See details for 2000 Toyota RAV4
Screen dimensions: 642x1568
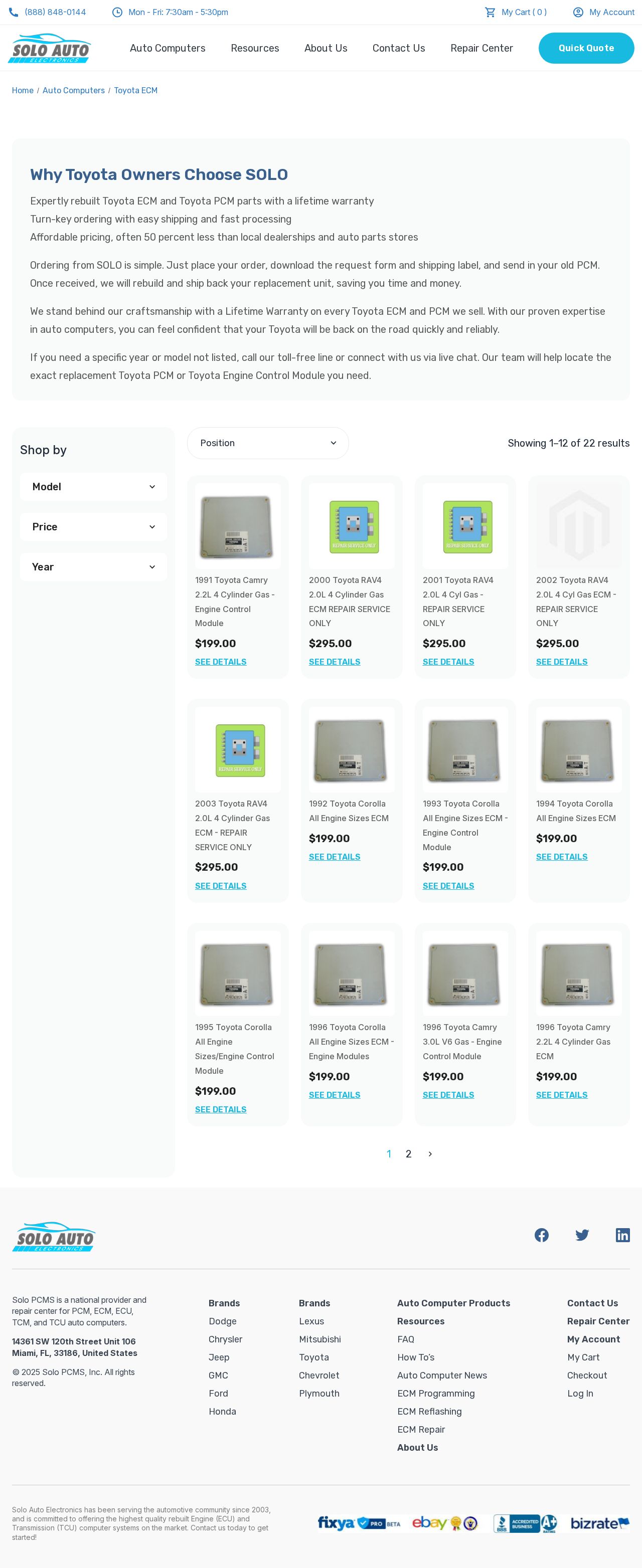[x=335, y=662]
